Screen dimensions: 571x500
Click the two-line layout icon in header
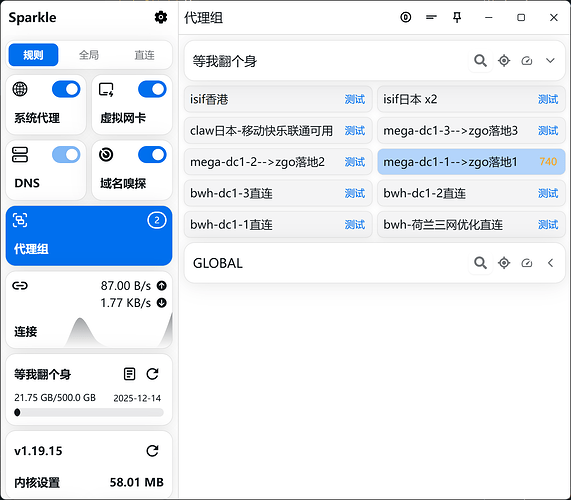point(431,17)
